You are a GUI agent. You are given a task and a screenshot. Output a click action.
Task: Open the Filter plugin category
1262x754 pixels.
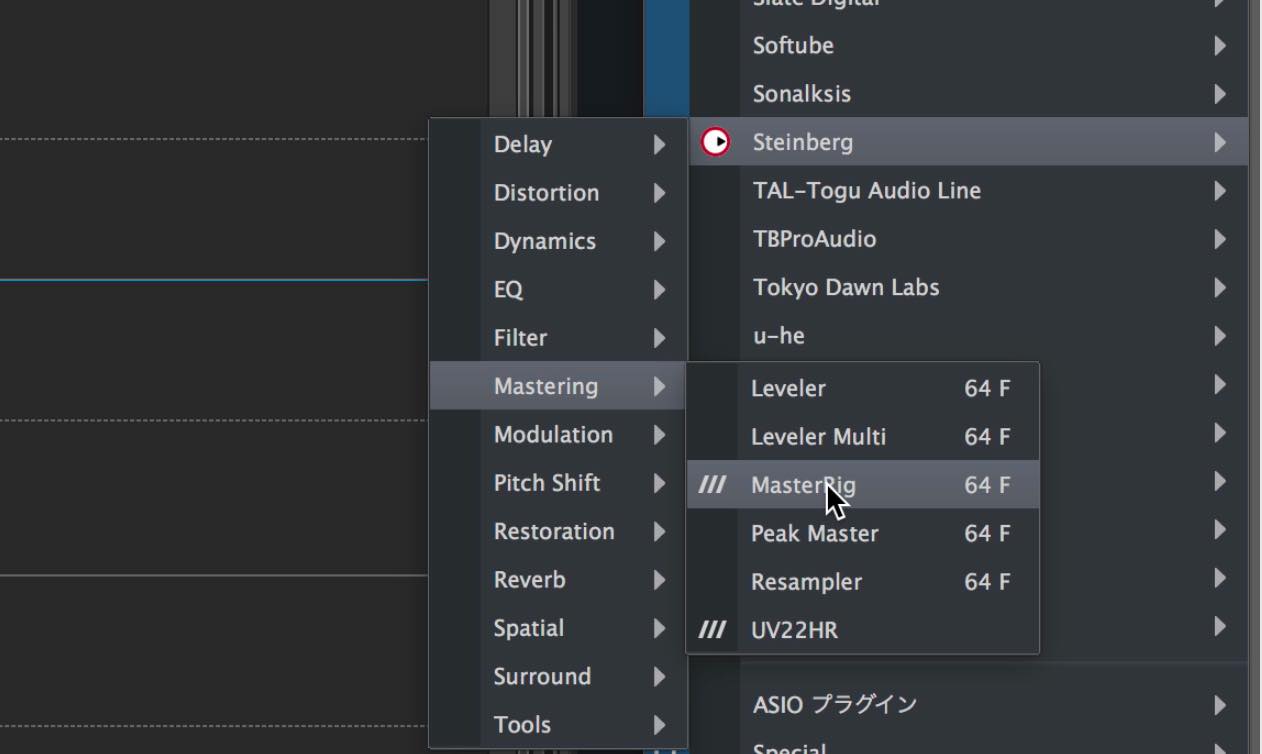click(558, 338)
